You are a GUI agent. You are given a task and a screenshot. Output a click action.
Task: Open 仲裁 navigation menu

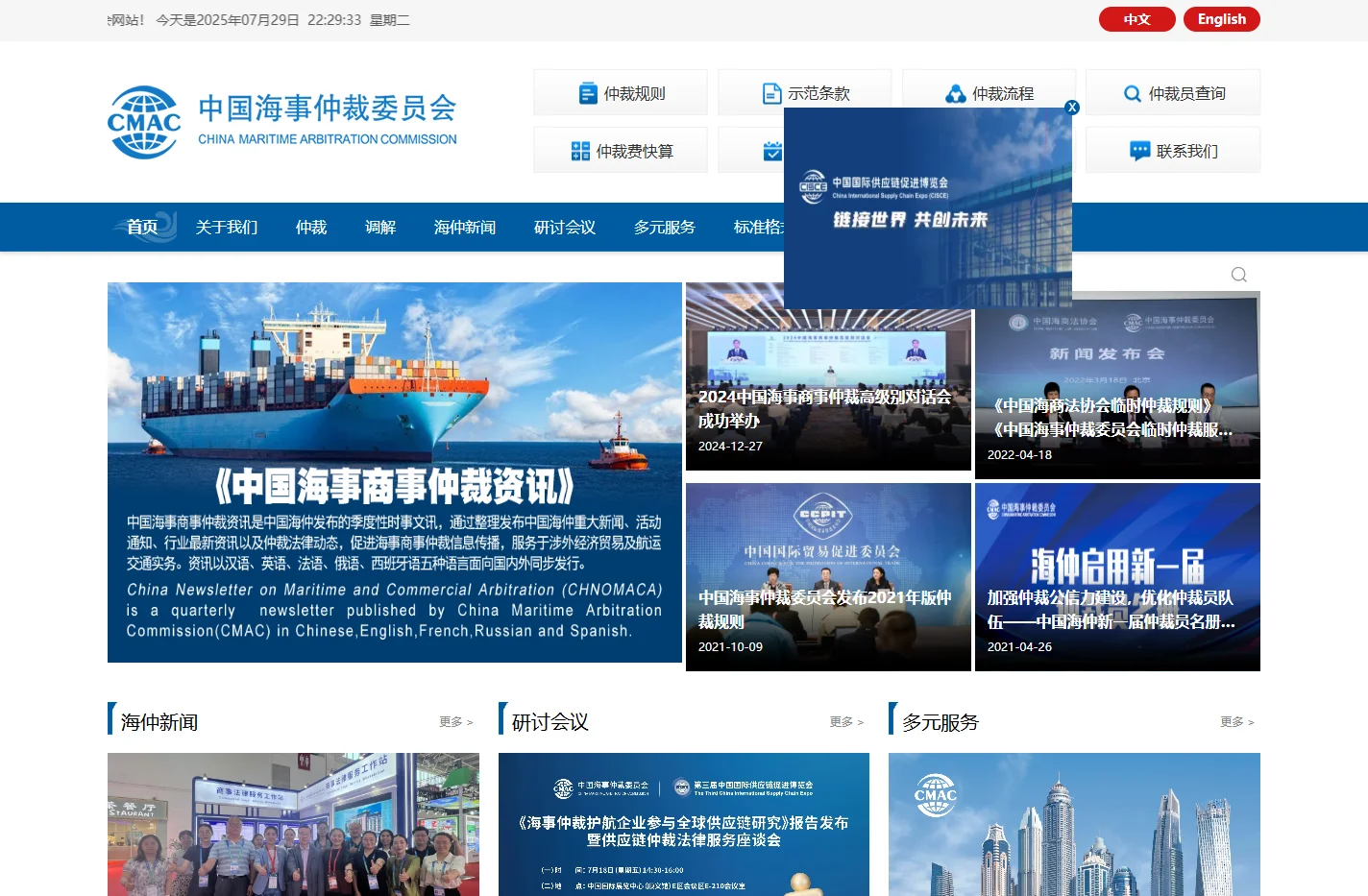[311, 227]
